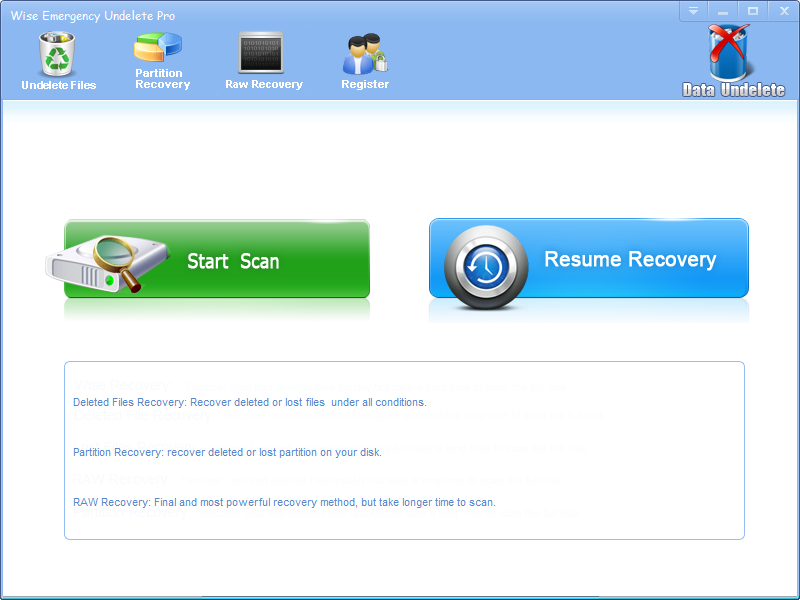Open the Undelete Files recycle bin icon
Viewport: 800px width, 600px height.
[x=58, y=53]
